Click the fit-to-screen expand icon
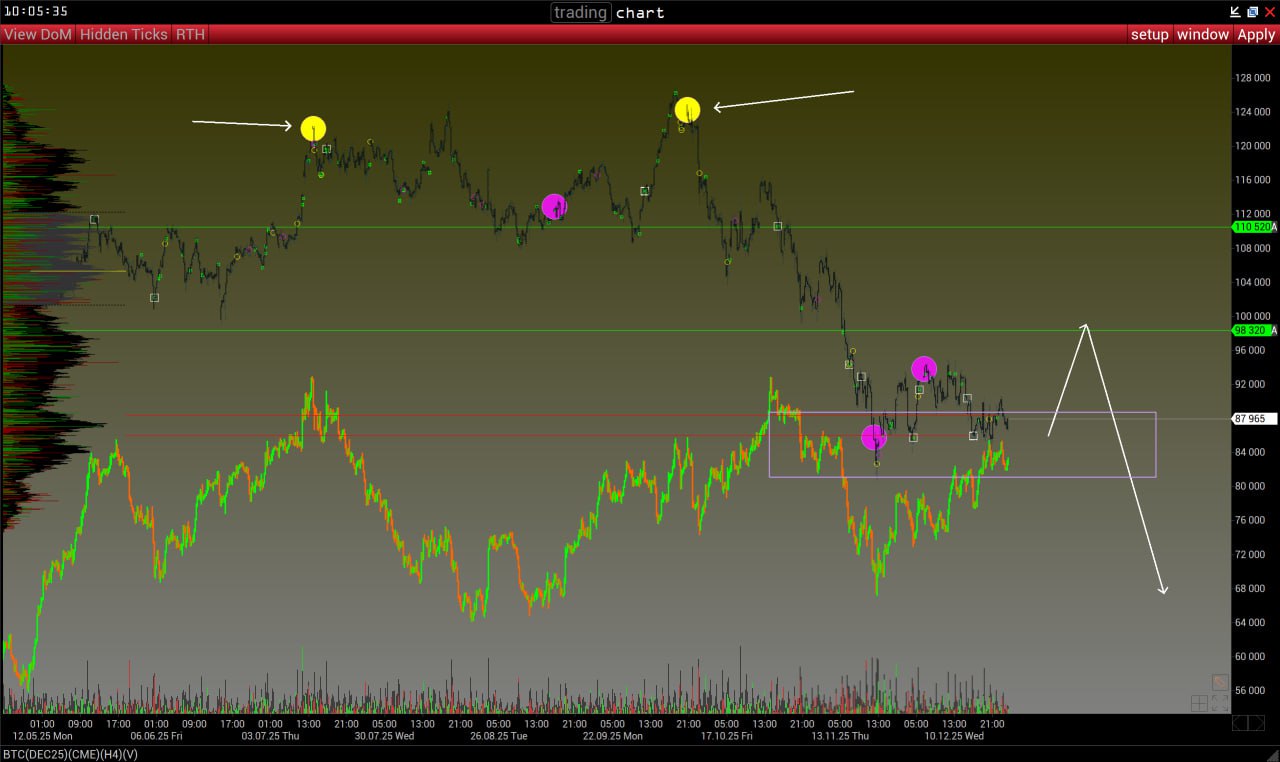 (1220, 703)
